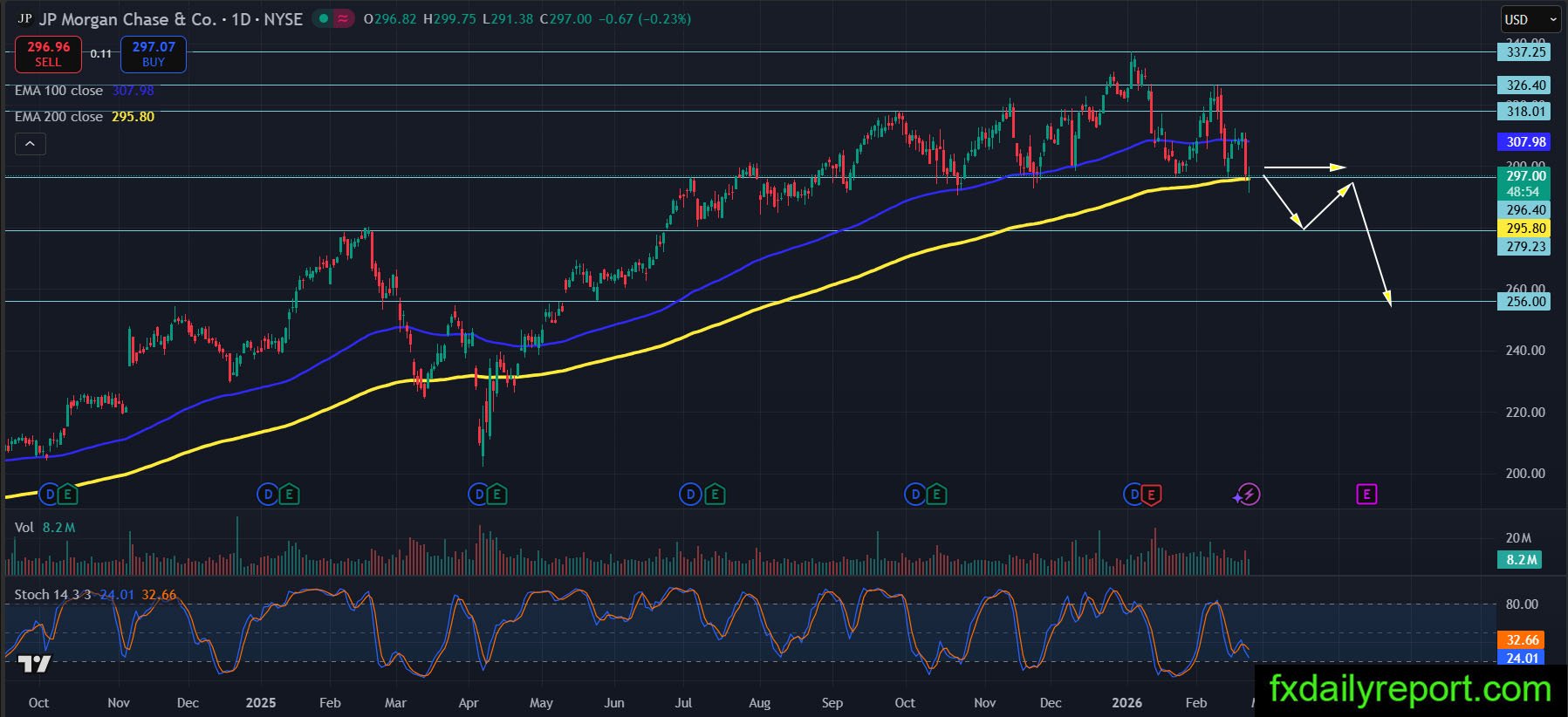Open the dividend D marker at October 2025
Screen dimensions: 1568x717
coord(914,495)
